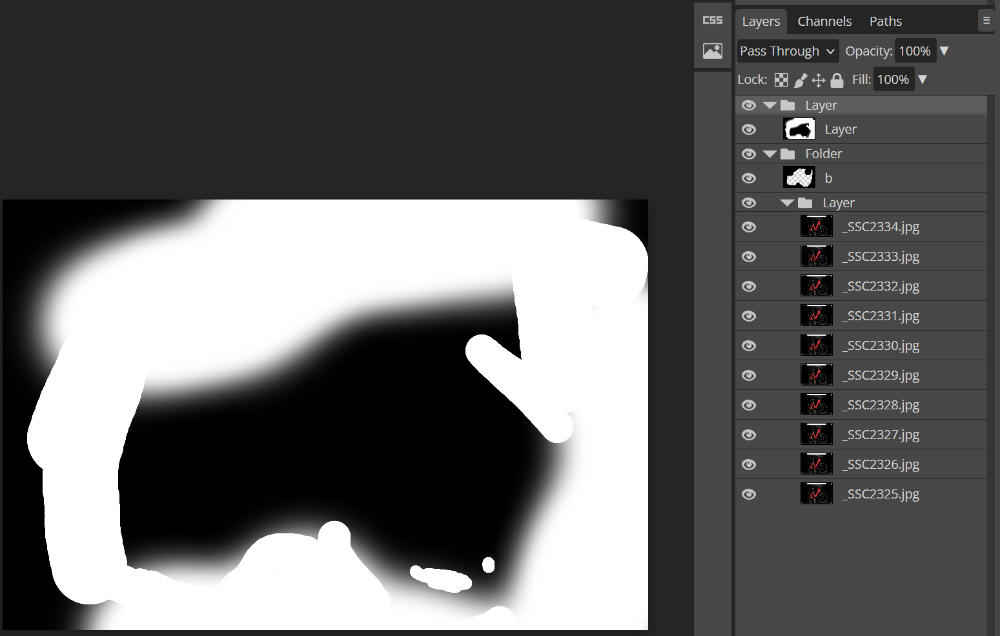Toggle visibility of nested Layer group
Screen dimensions: 1000x636
tap(749, 203)
